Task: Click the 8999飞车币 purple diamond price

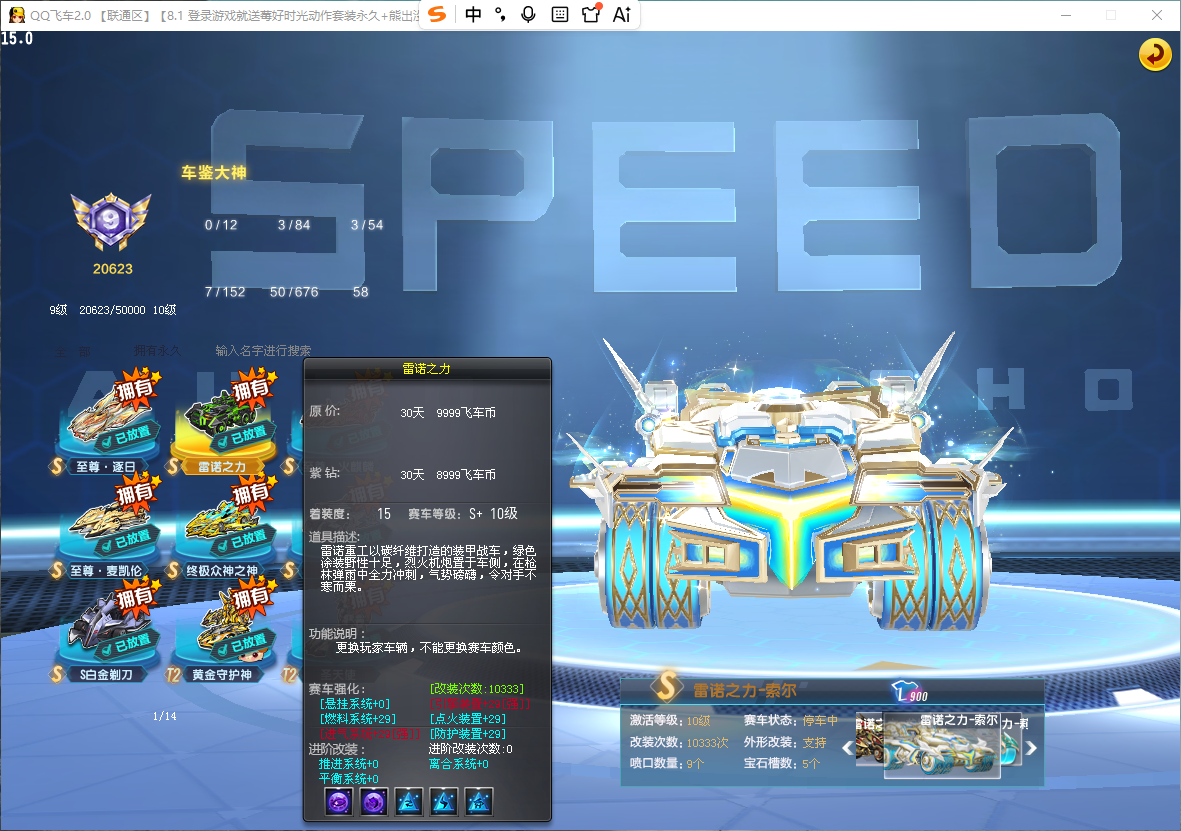Action: pyautogui.click(x=466, y=475)
